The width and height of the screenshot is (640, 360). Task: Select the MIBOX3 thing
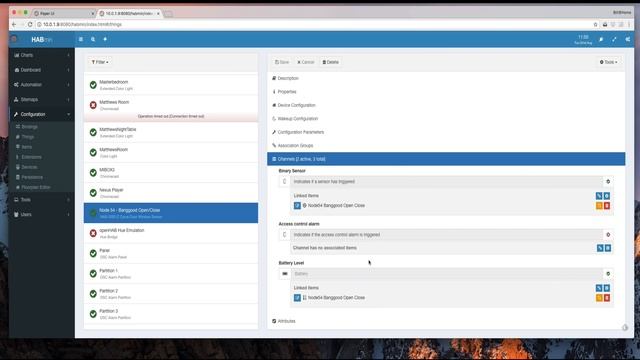point(171,173)
